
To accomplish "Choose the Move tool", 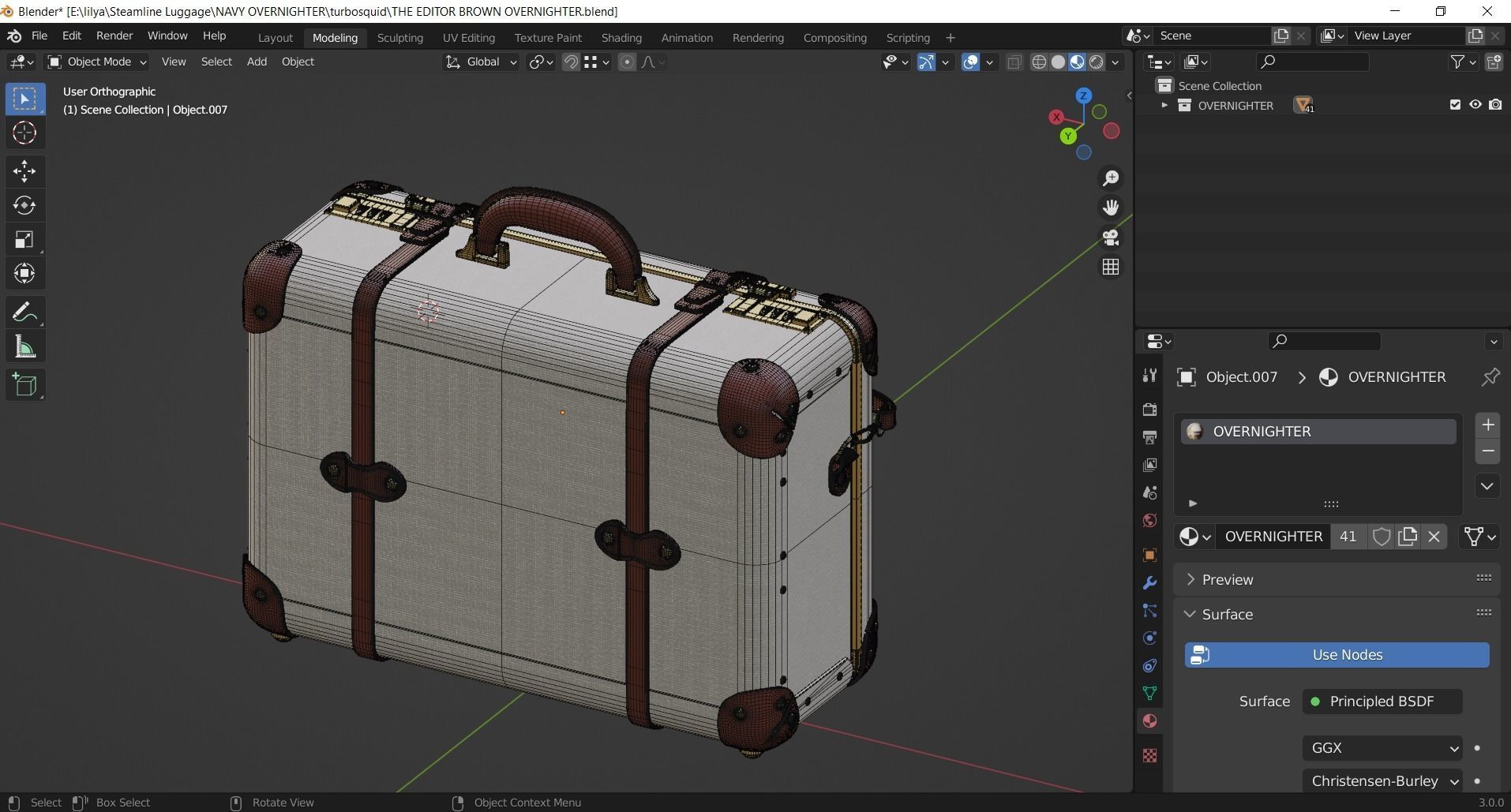I will click(24, 170).
